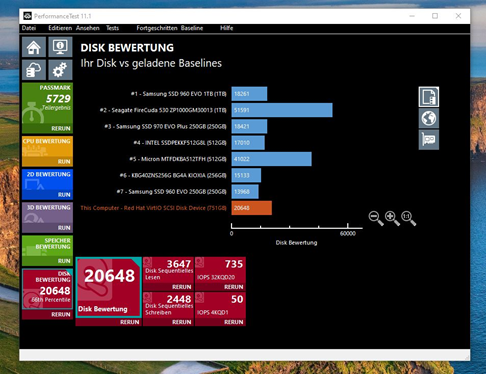Click the INTEL SSDPEKKF512G8L bar 17010

coord(248,143)
